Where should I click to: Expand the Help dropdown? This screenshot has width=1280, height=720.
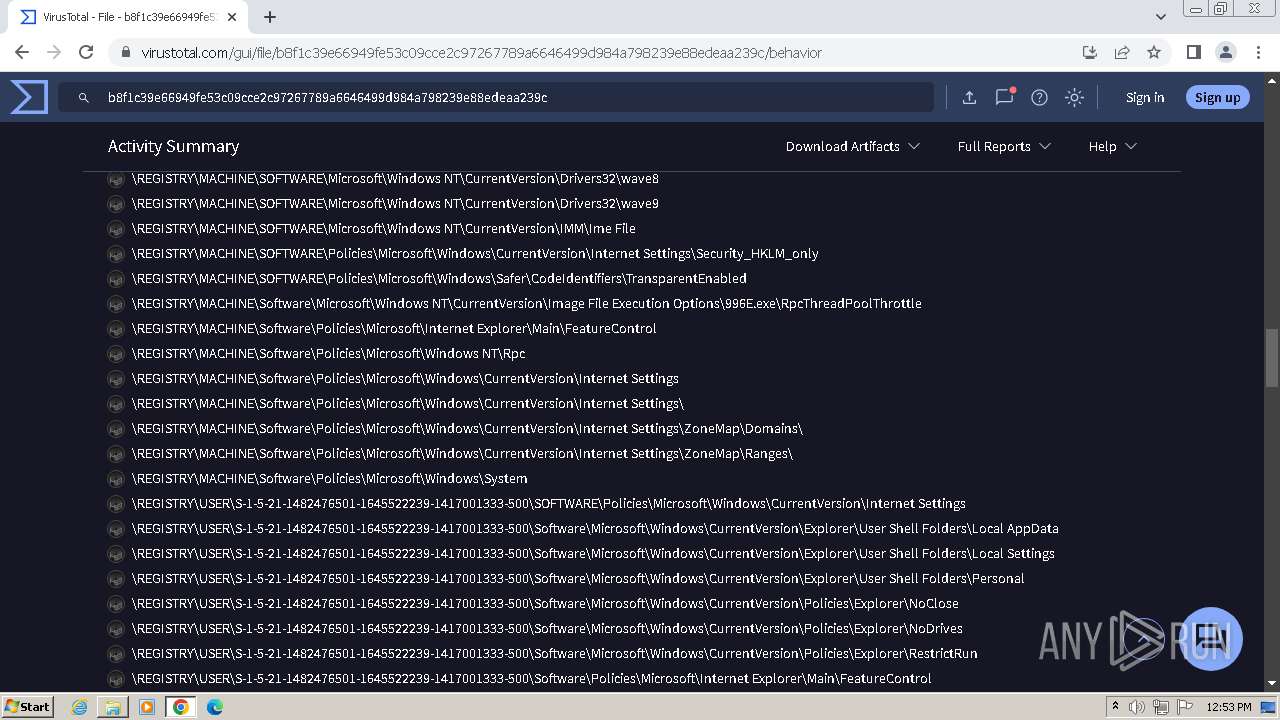tap(1112, 146)
